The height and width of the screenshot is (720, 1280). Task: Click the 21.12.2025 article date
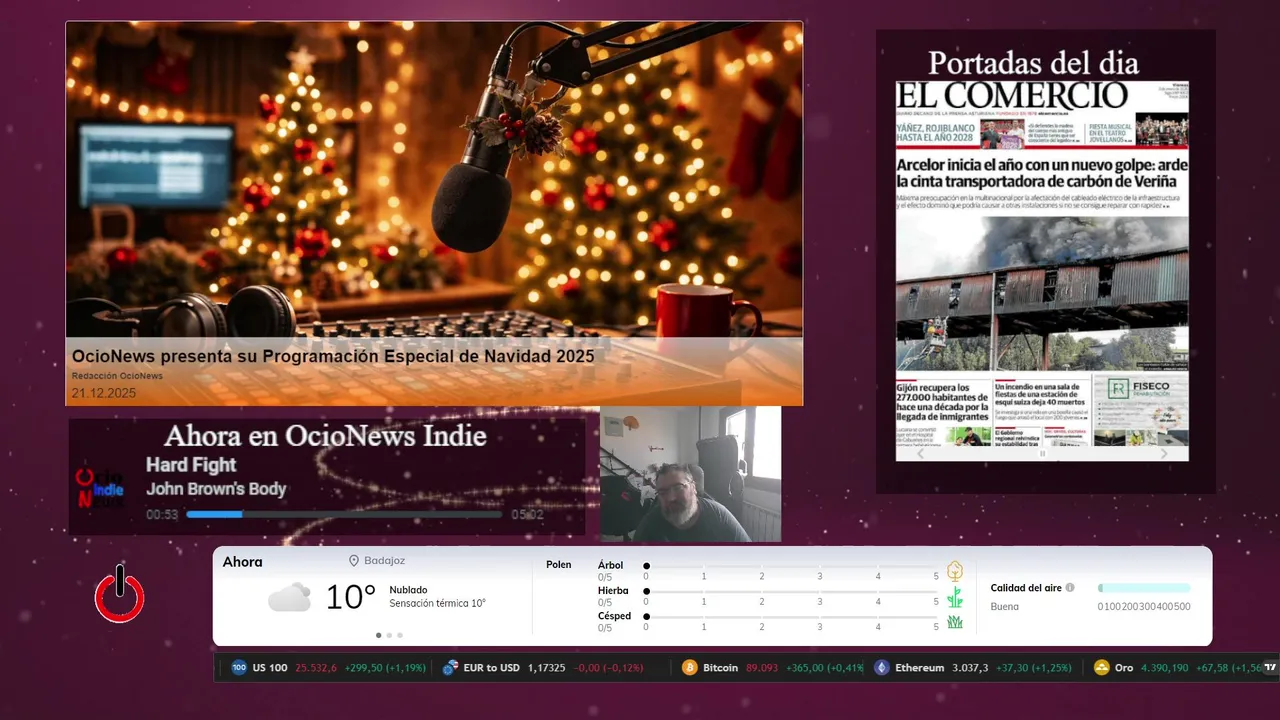(104, 393)
